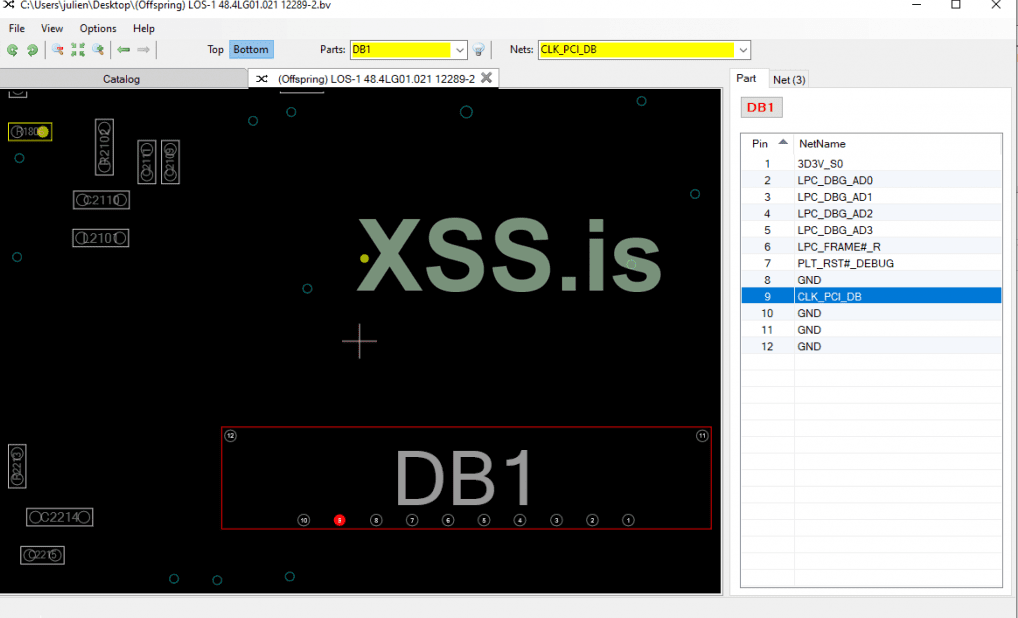This screenshot has width=1018, height=618.
Task: Open the Catalog tab
Action: point(122,79)
